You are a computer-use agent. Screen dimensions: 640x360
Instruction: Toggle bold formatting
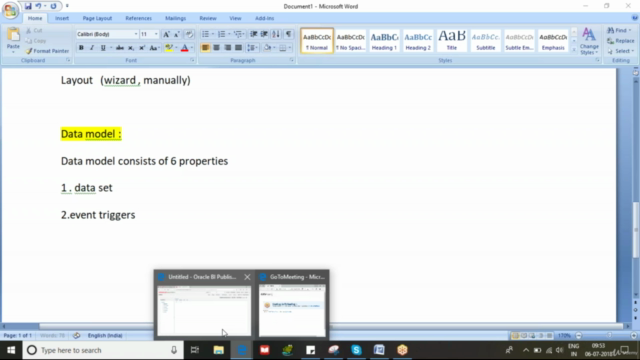point(81,48)
